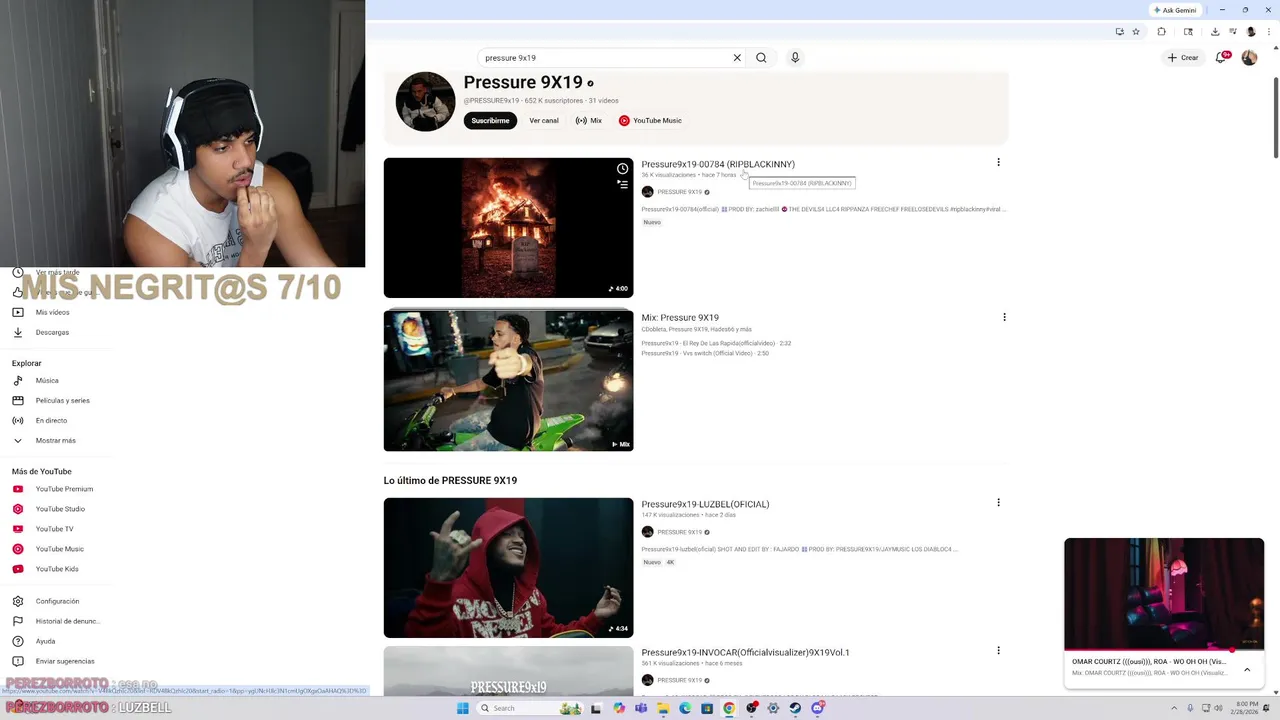Add first video to queue icon
The image size is (1280, 720).
pos(622,185)
